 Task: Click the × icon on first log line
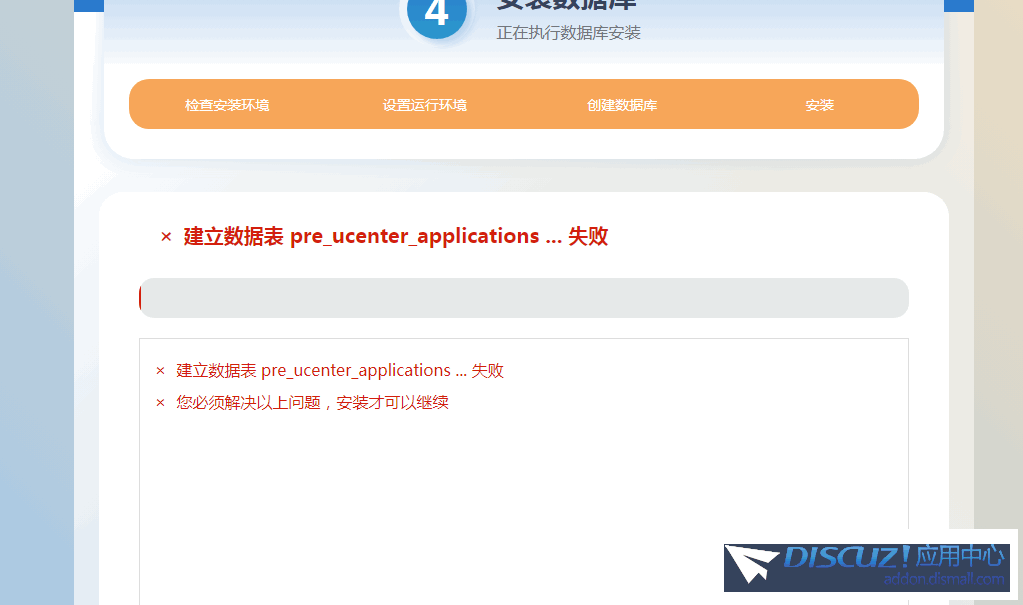point(160,371)
